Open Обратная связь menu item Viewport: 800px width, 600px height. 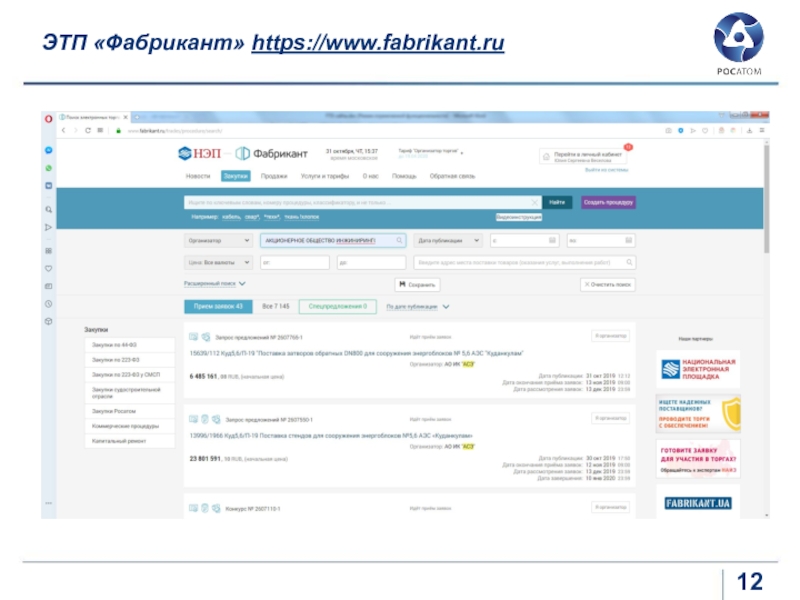[452, 176]
